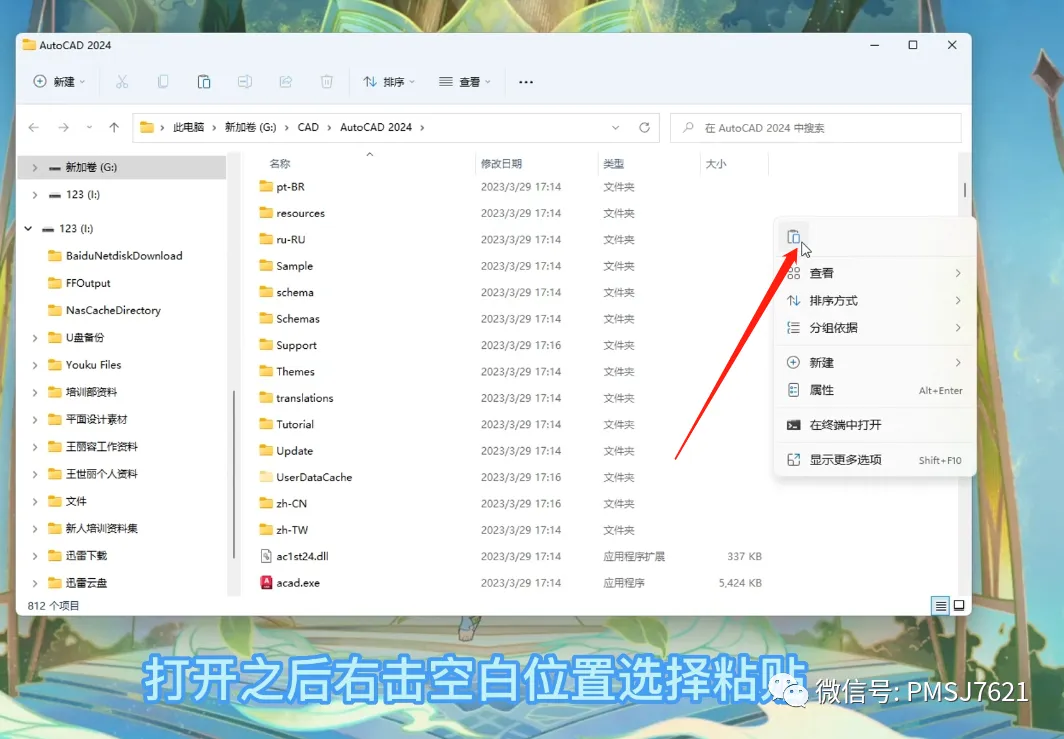Expand the Youku Files folder node

tap(35, 364)
